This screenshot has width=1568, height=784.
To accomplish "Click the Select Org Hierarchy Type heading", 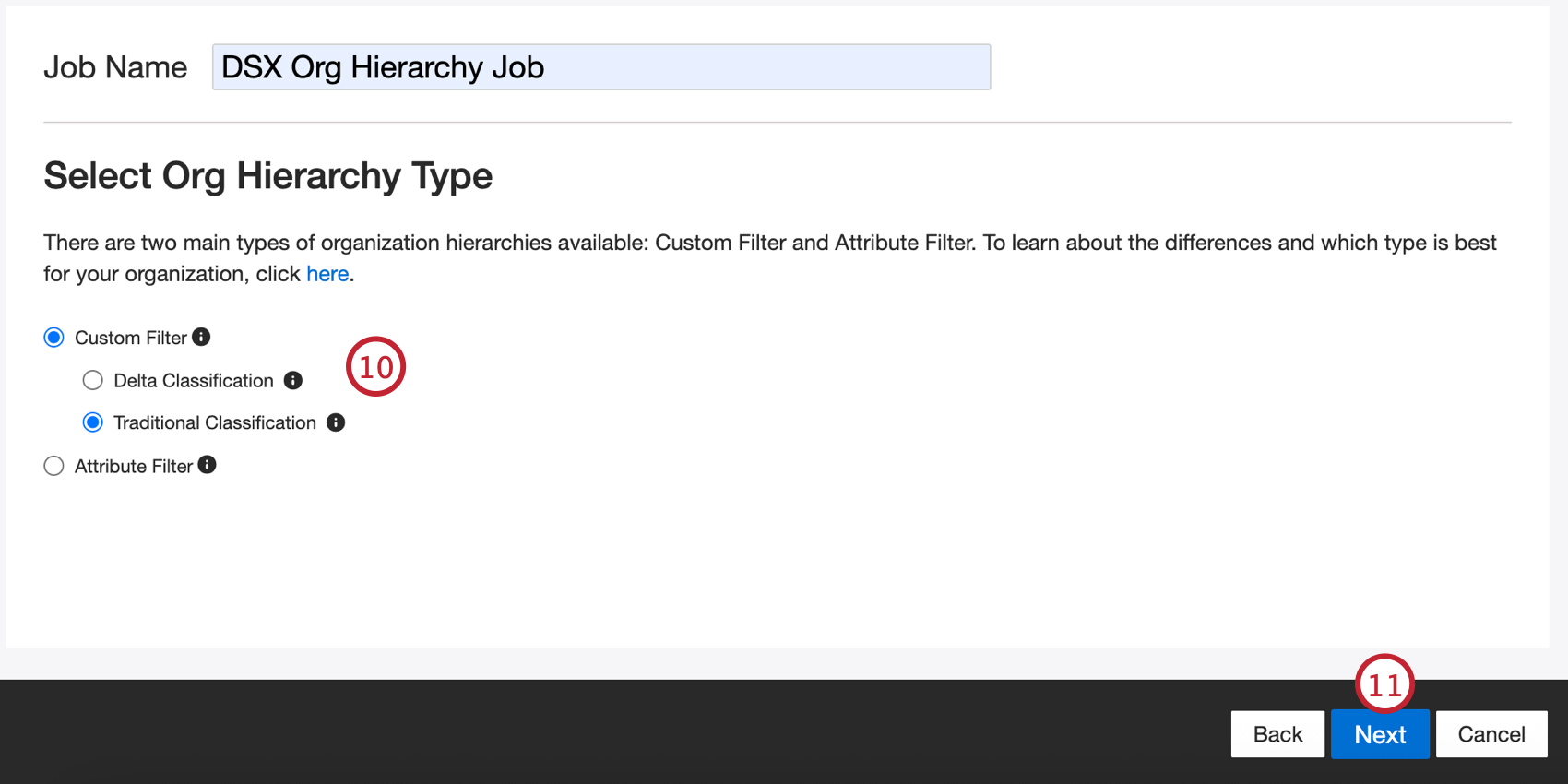I will [x=268, y=175].
